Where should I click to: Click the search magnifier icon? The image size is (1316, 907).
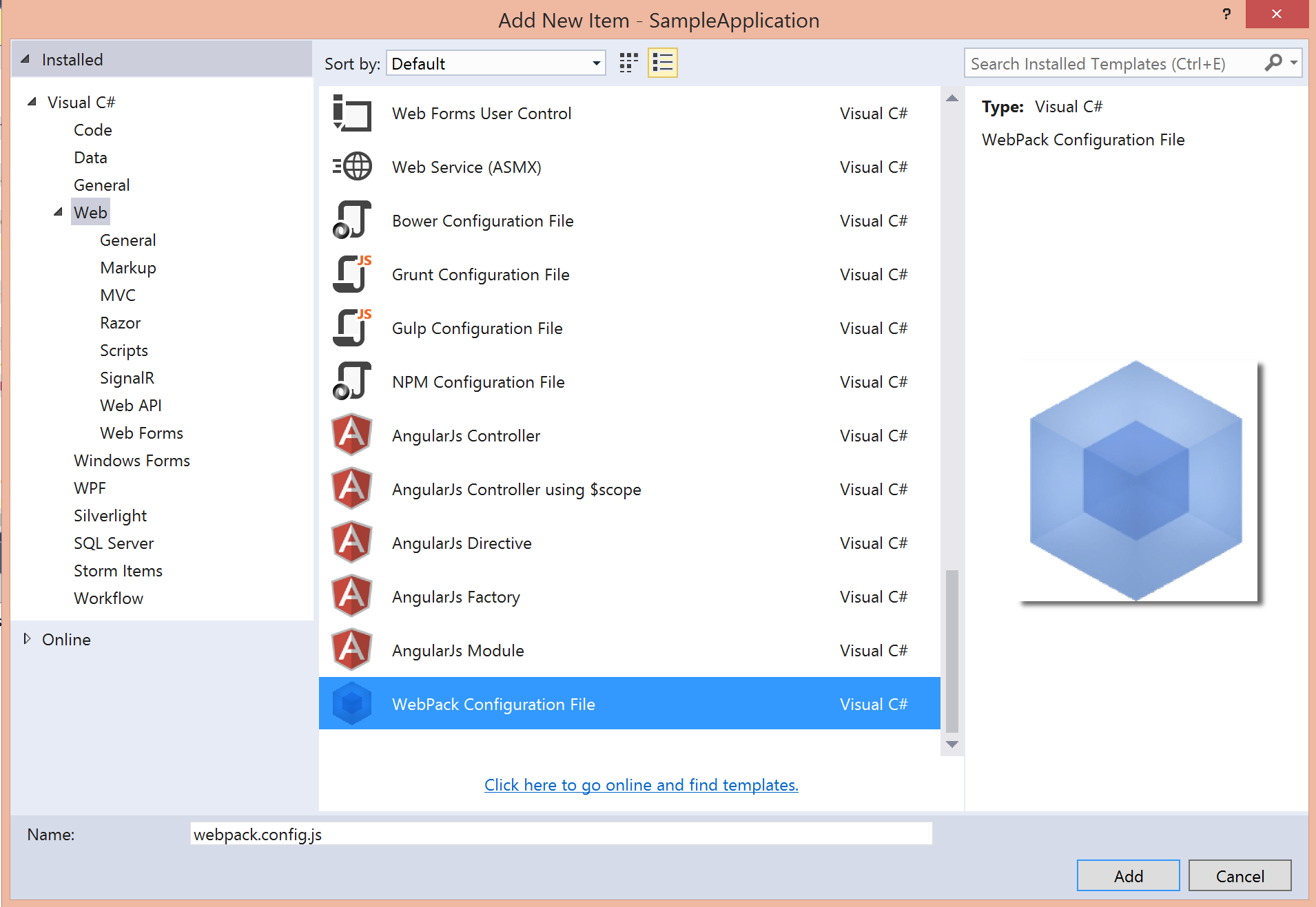[x=1273, y=63]
